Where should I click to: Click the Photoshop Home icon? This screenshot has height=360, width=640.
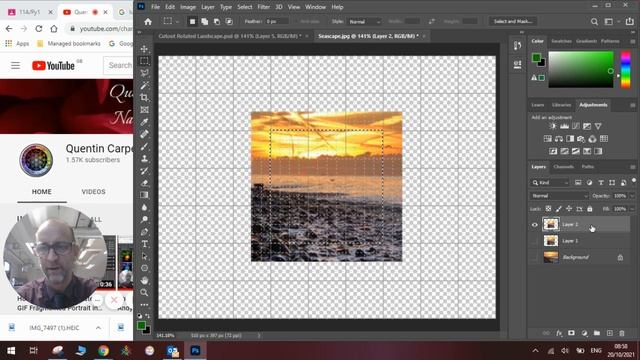(148, 22)
